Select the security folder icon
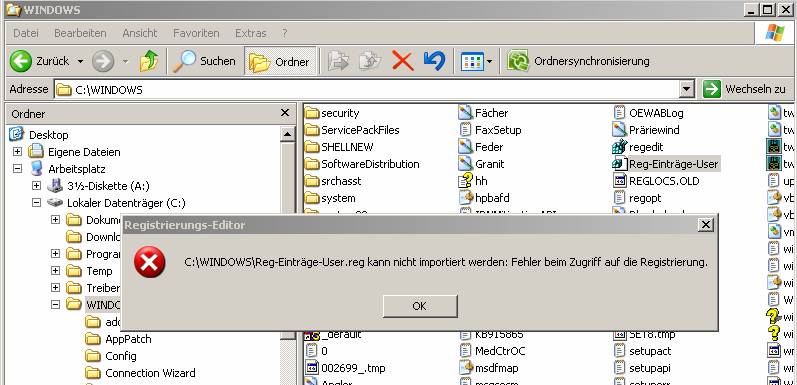The height and width of the screenshot is (385, 797). (312, 113)
